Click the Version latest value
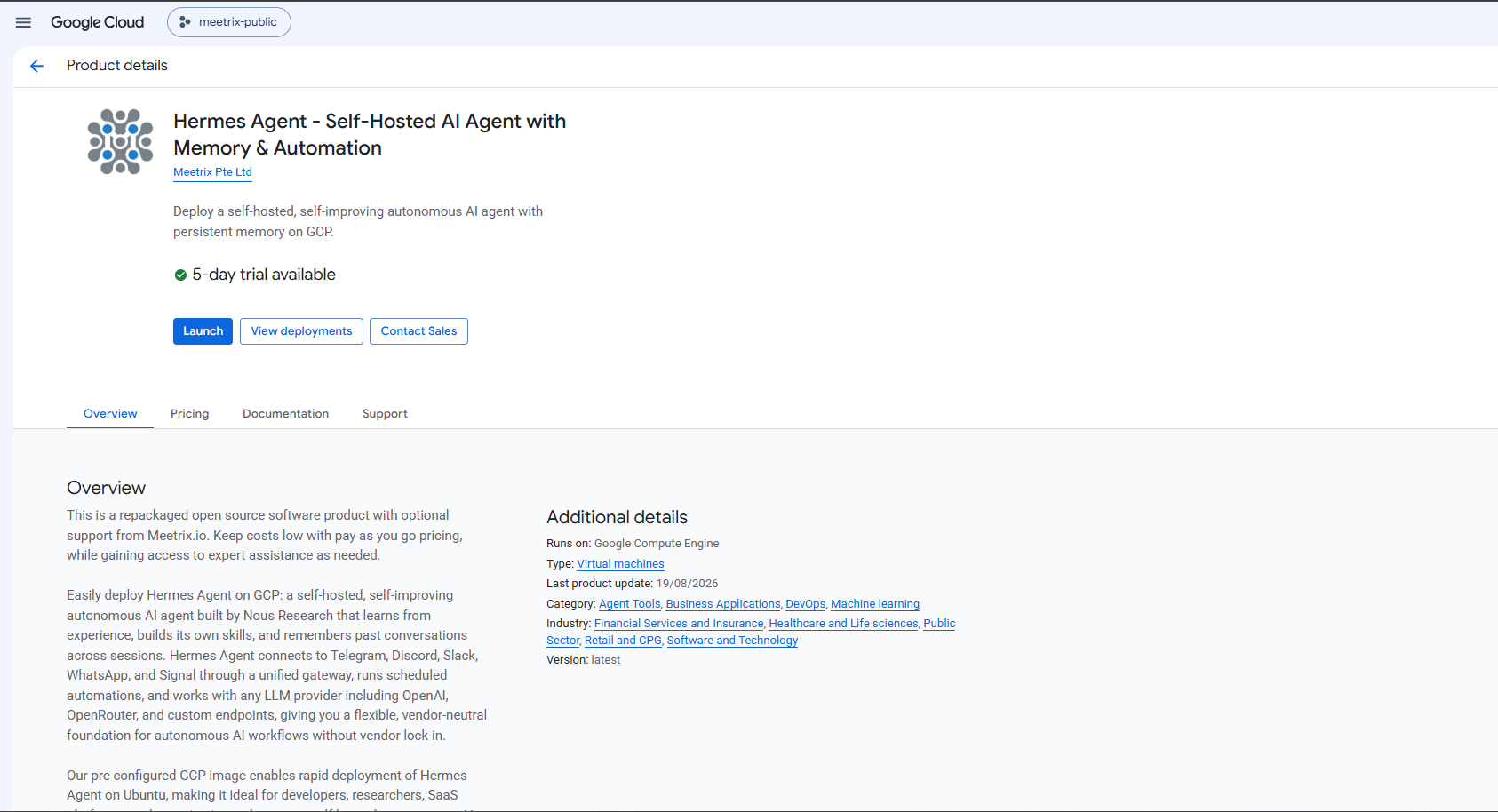Screen dimensions: 1498x812 605,660
